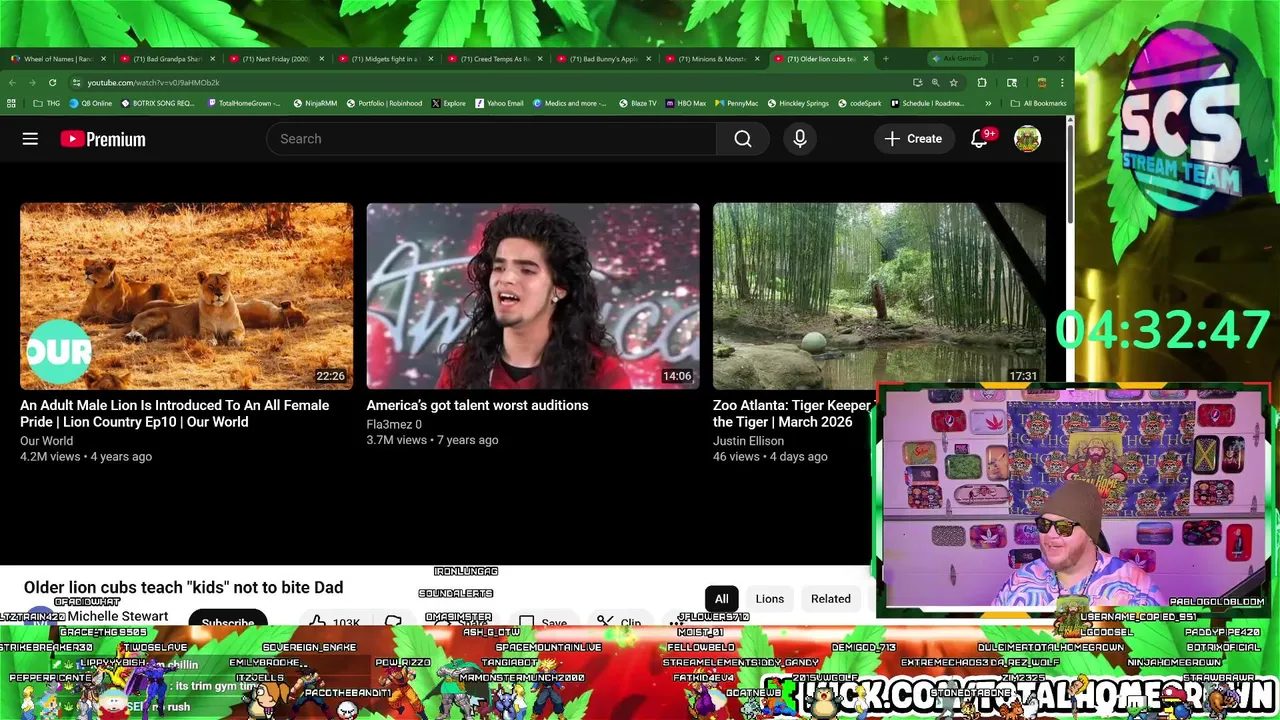Screen dimensions: 1280x720
Task: Focus the YouTube Search field
Action: pyautogui.click(x=491, y=139)
